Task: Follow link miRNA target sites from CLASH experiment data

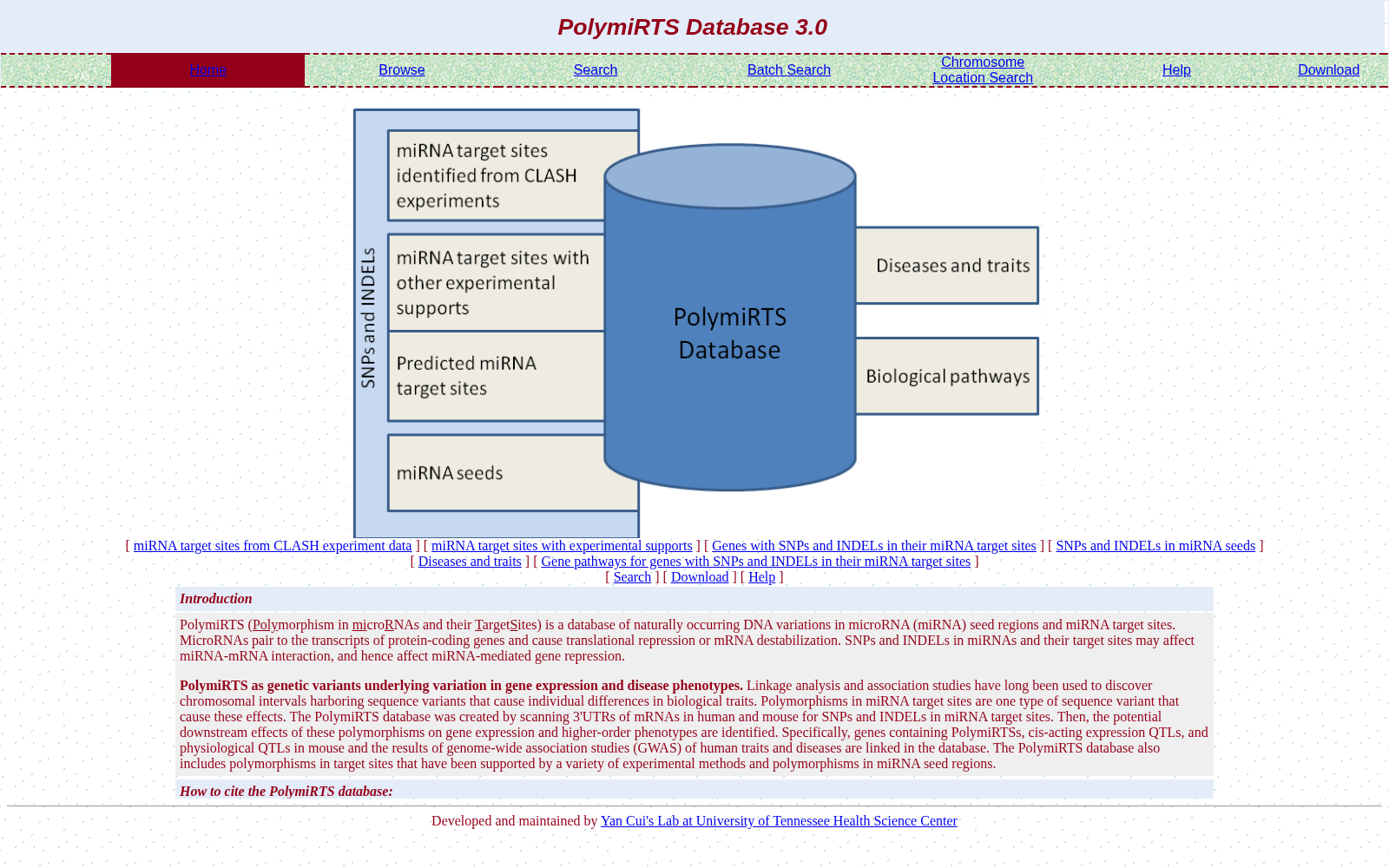Action: (273, 546)
